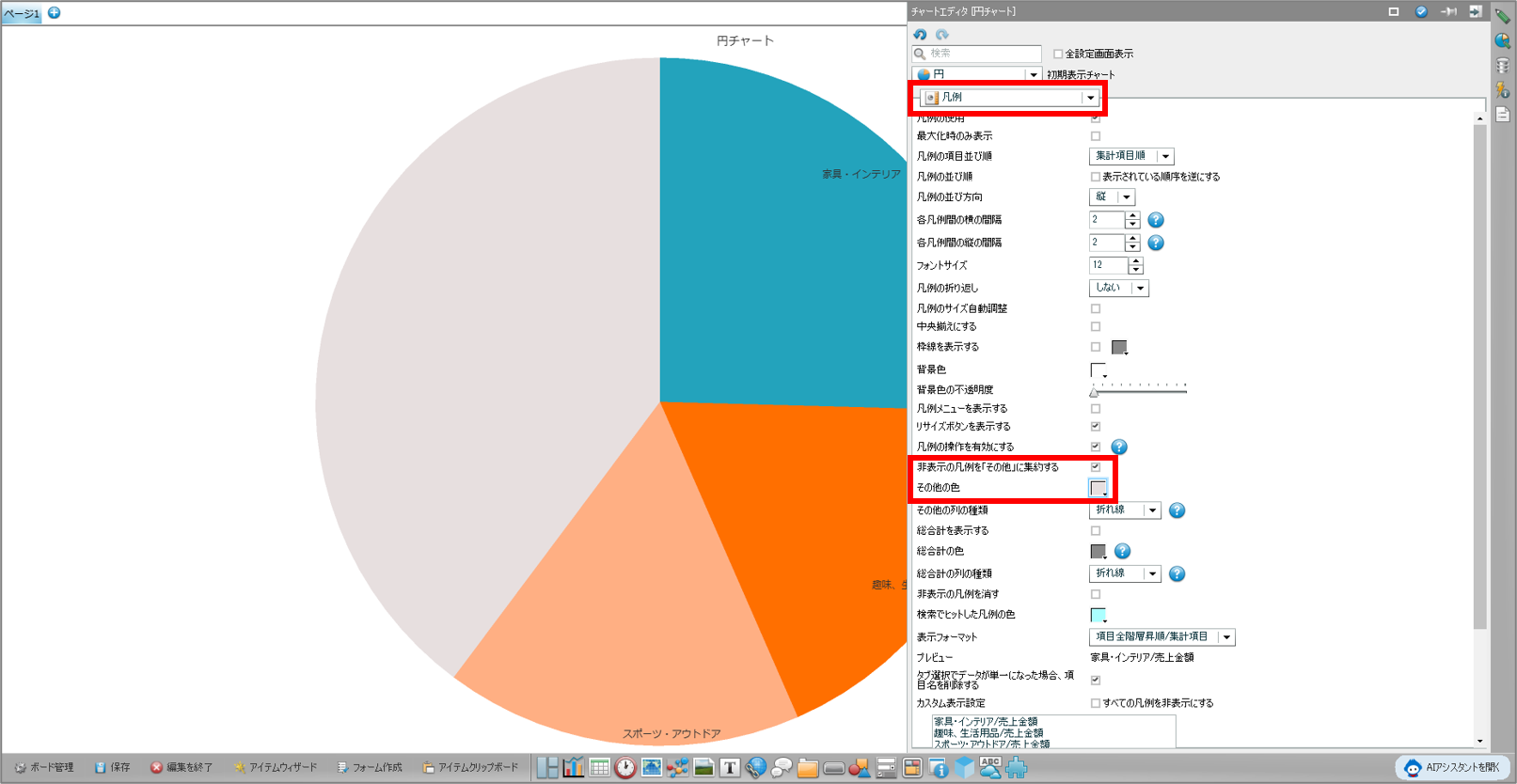Click help icon beside 各凡例間の横の間隔
This screenshot has width=1517, height=784.
pos(1156,220)
